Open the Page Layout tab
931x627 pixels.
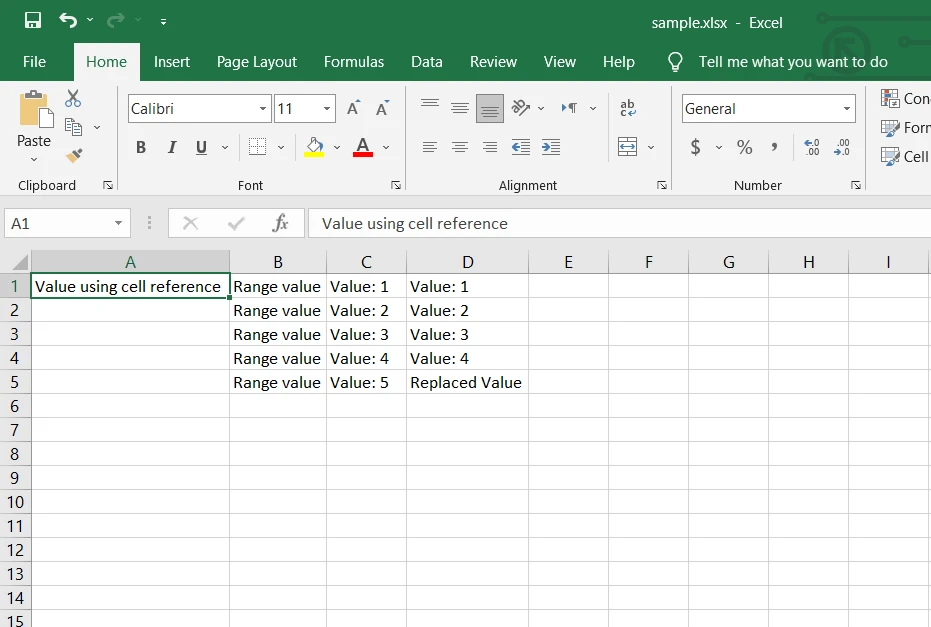tap(257, 62)
